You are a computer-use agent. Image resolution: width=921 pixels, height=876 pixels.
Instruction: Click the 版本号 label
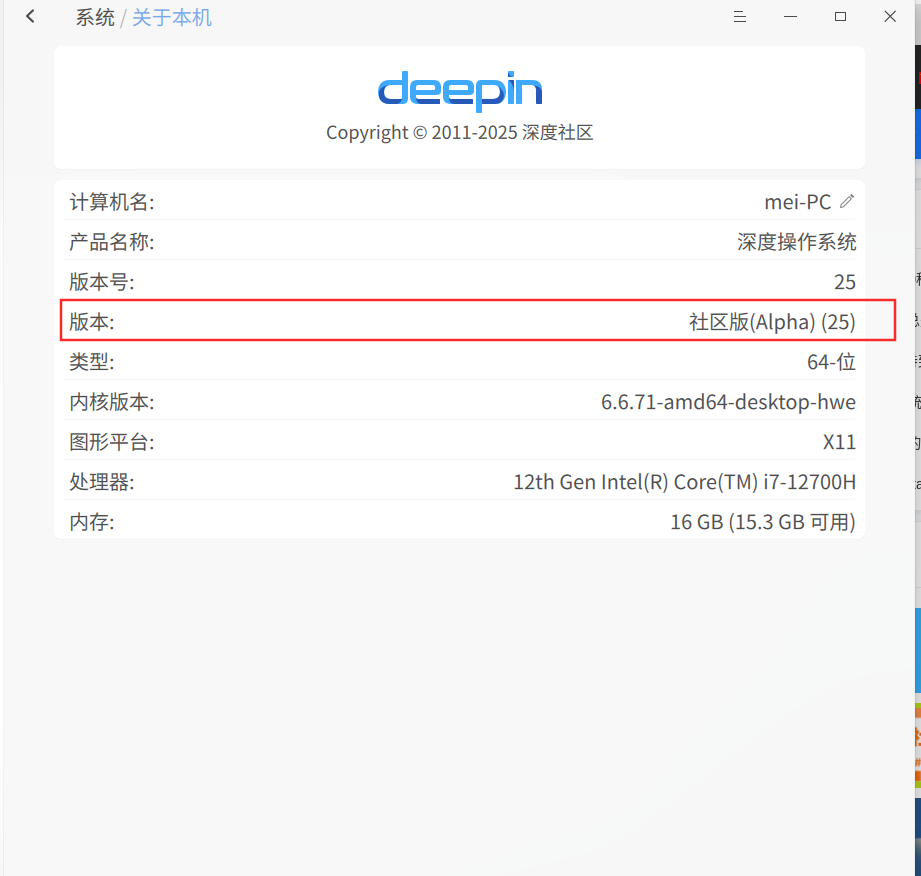tap(102, 282)
